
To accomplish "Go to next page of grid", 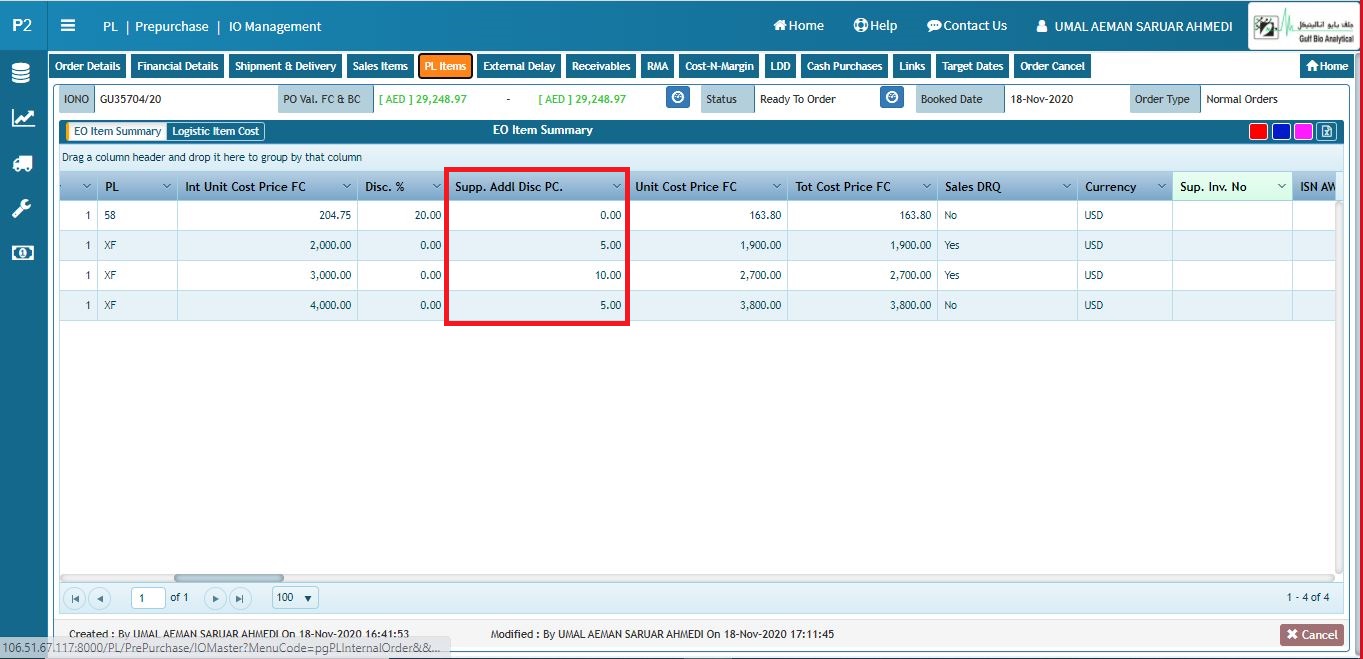I will (214, 598).
